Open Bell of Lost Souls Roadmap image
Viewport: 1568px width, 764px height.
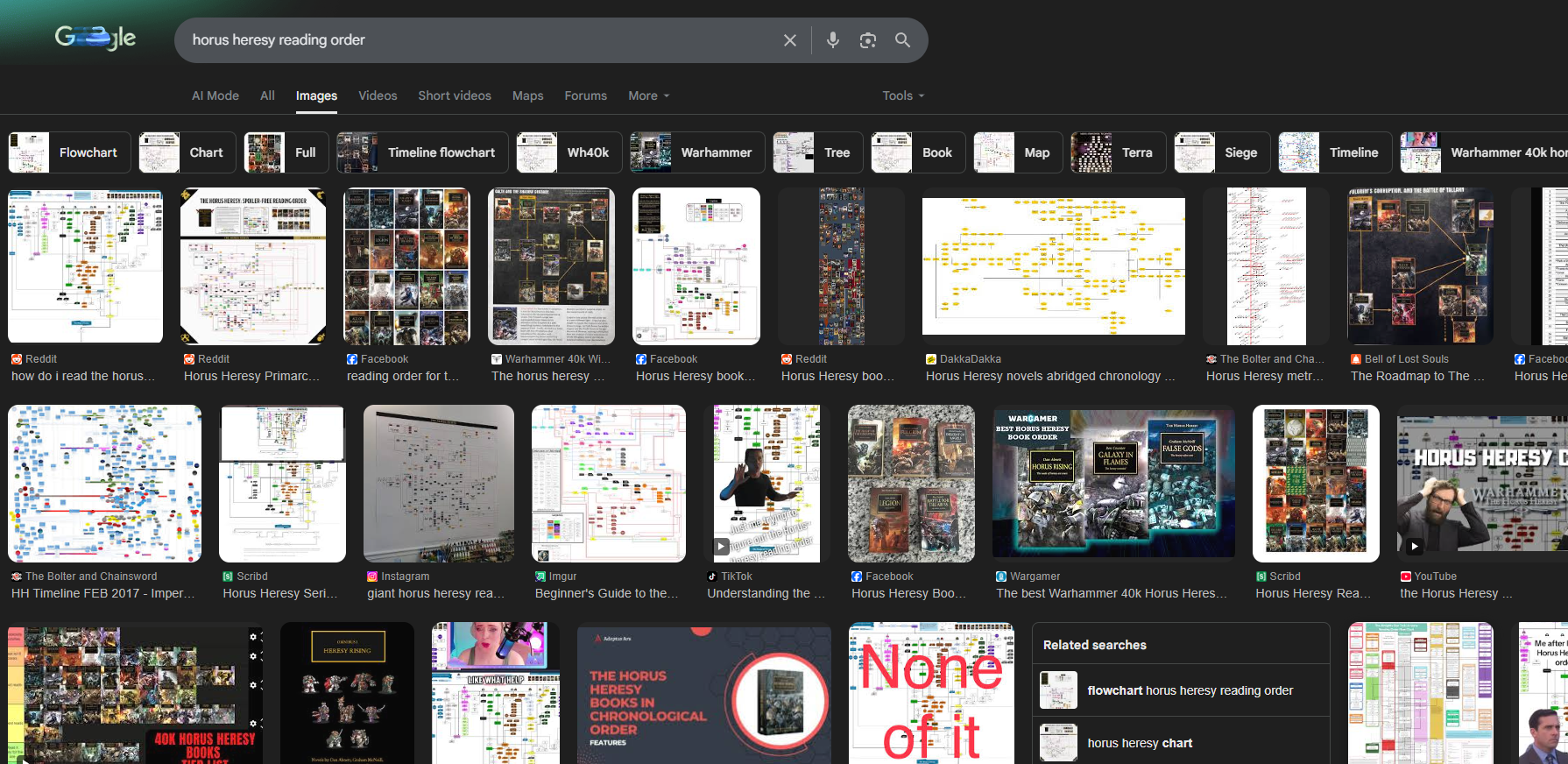coord(1420,265)
